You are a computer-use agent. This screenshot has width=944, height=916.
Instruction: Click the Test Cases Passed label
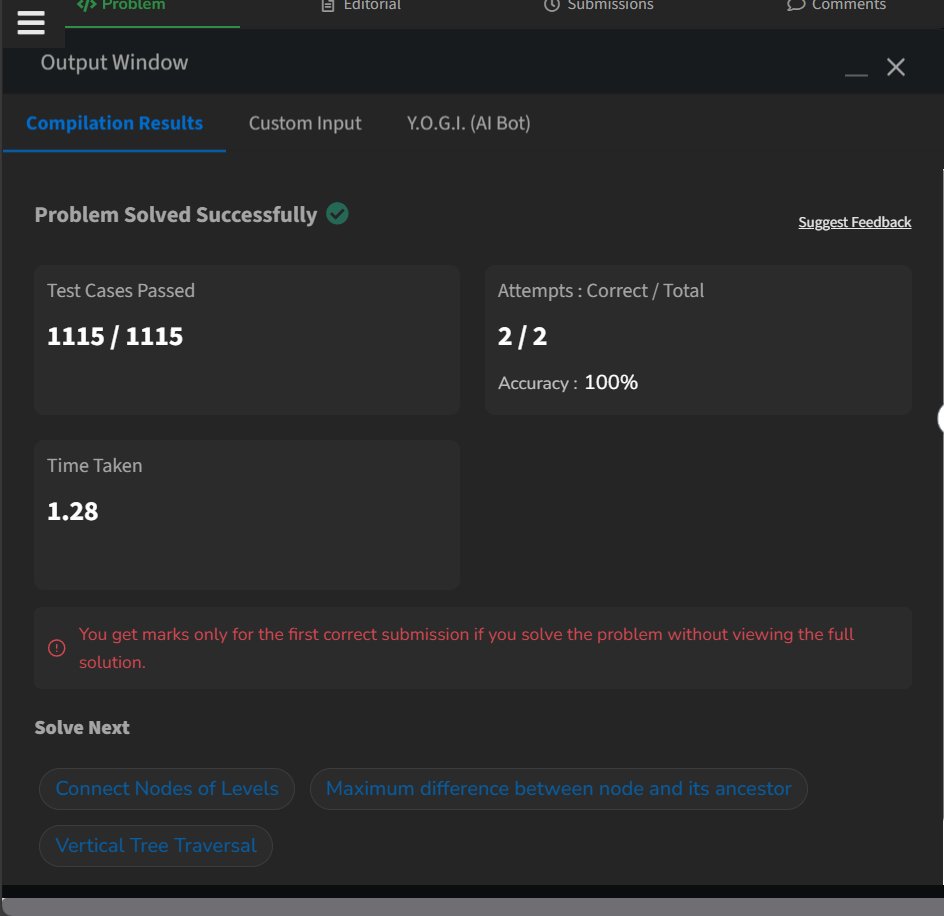(121, 291)
